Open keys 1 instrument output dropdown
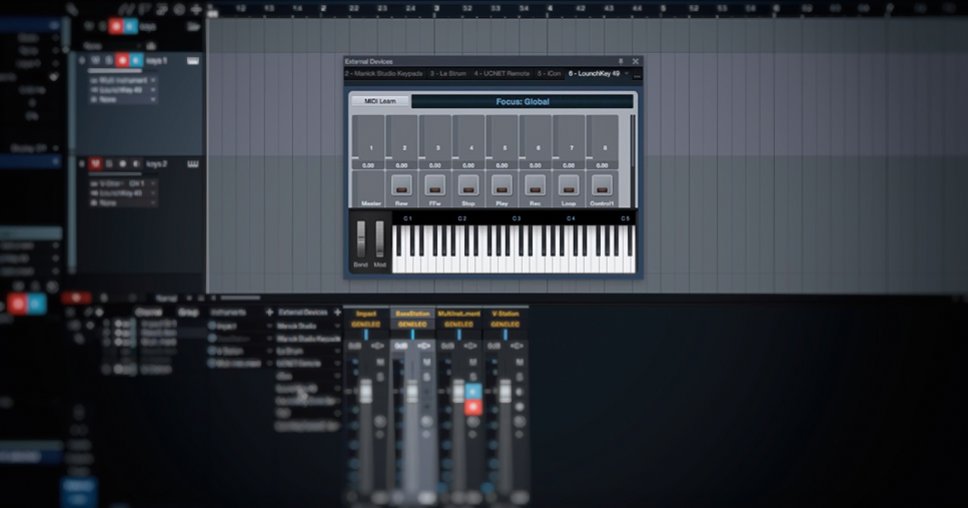Image resolution: width=968 pixels, height=508 pixels. click(124, 79)
